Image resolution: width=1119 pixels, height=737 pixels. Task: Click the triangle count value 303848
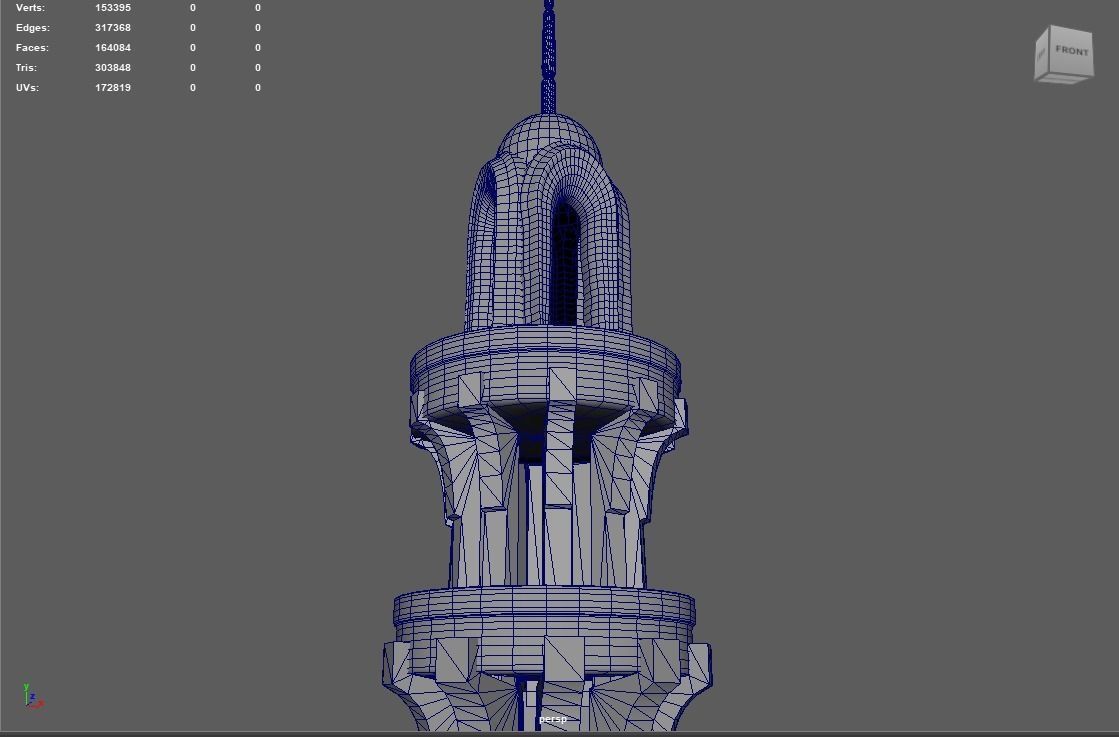[113, 68]
